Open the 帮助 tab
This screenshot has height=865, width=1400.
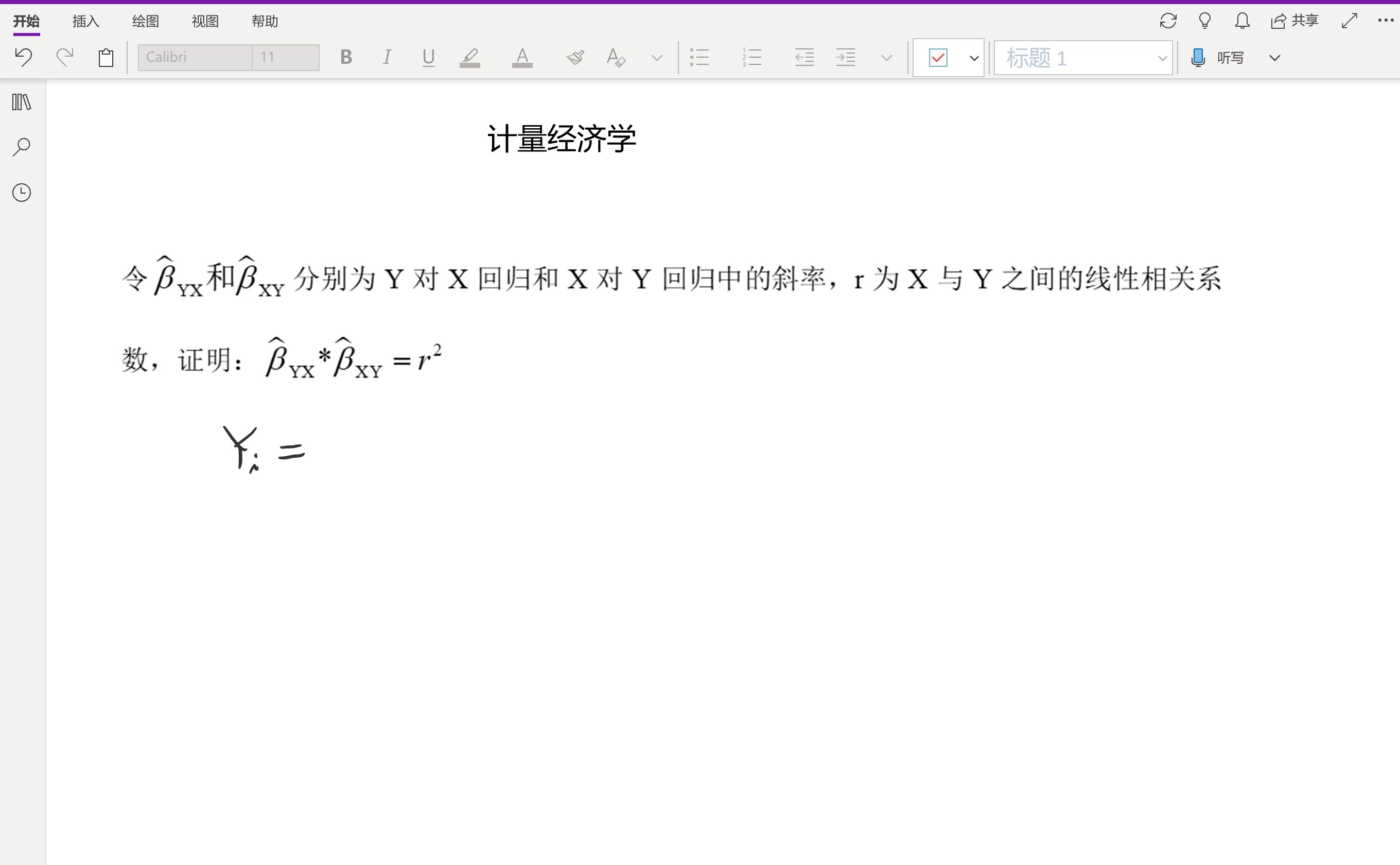[265, 21]
